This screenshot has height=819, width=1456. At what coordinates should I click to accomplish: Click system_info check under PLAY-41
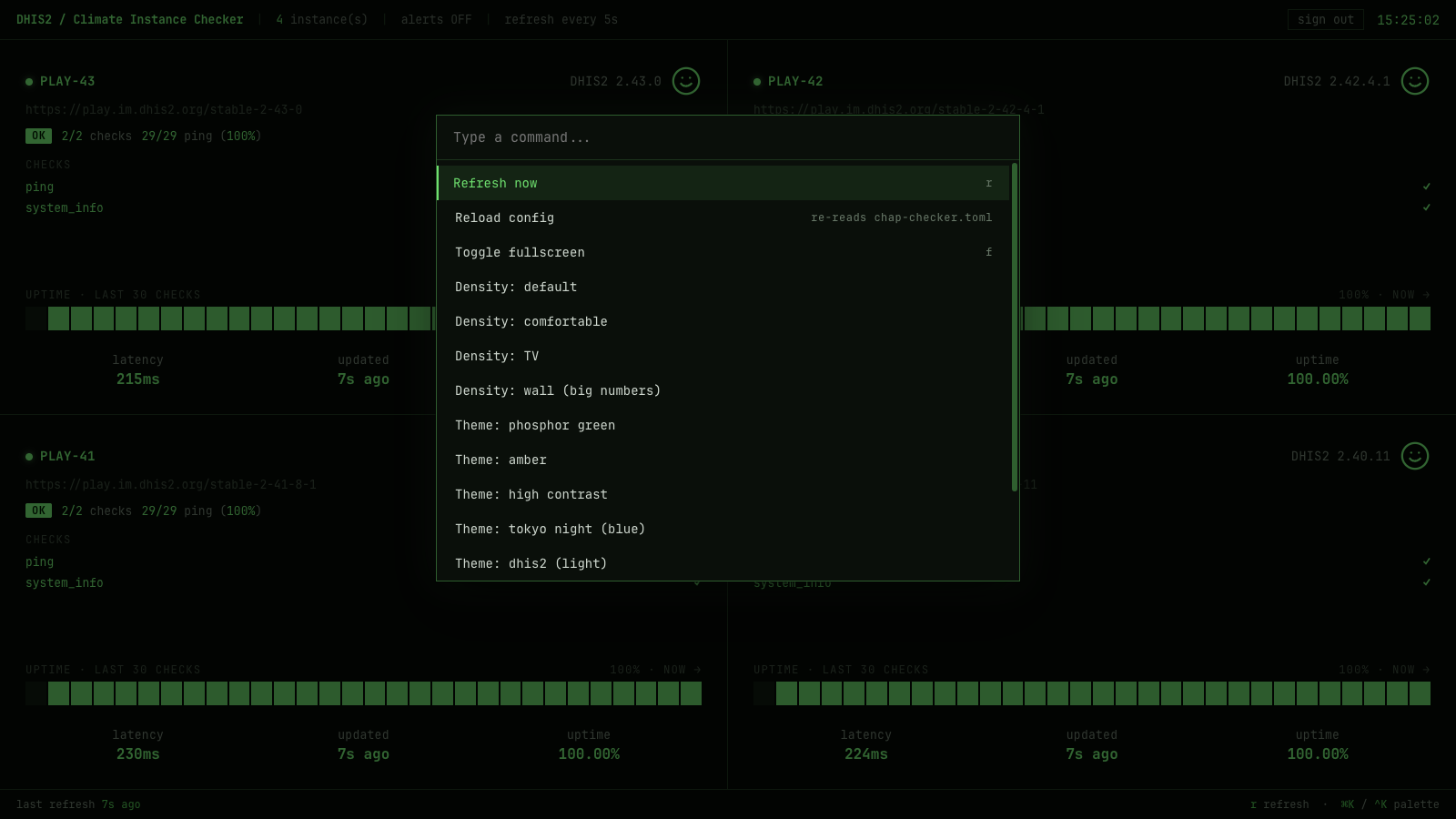tap(65, 582)
